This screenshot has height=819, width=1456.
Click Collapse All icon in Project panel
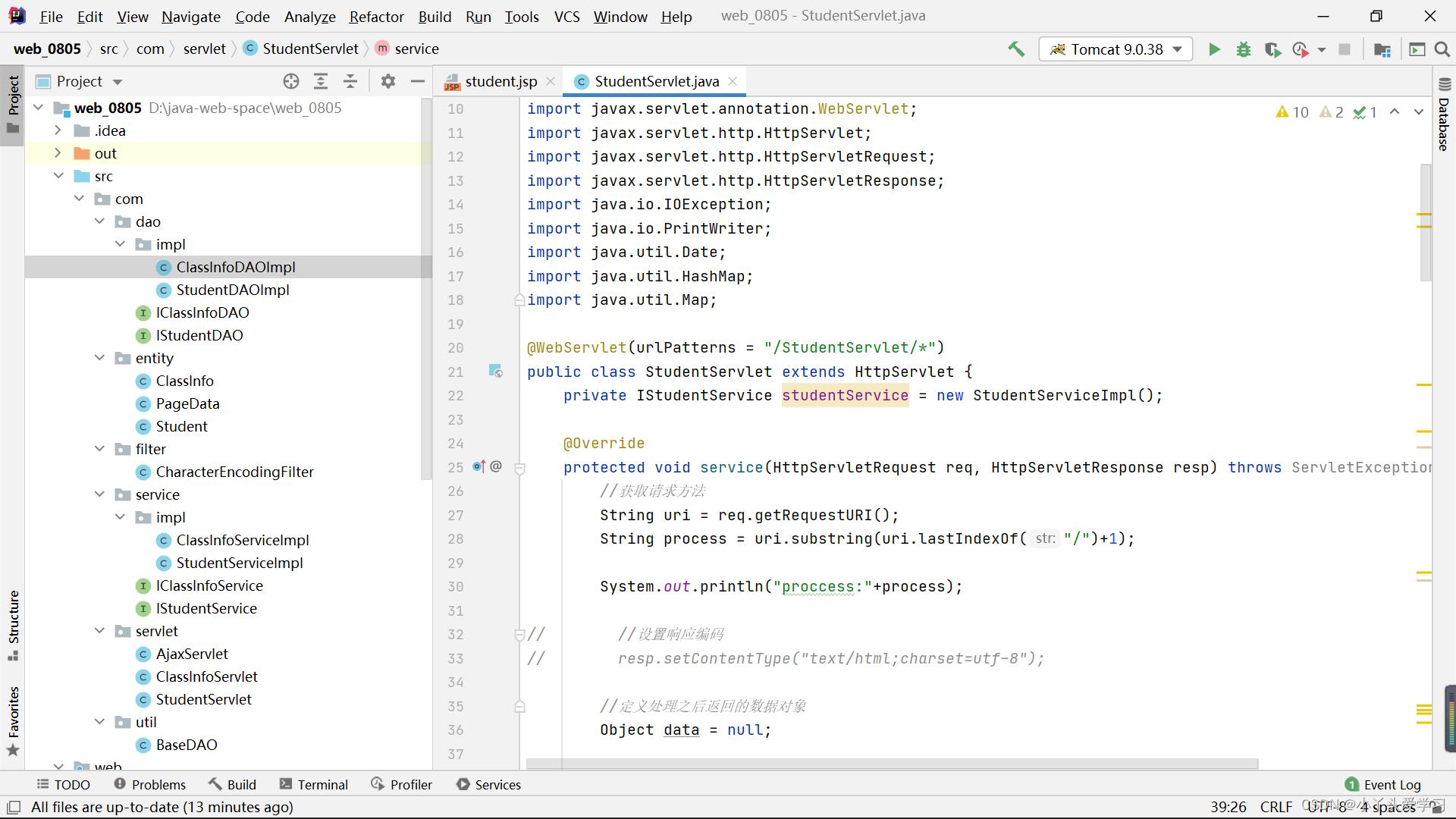point(350,81)
